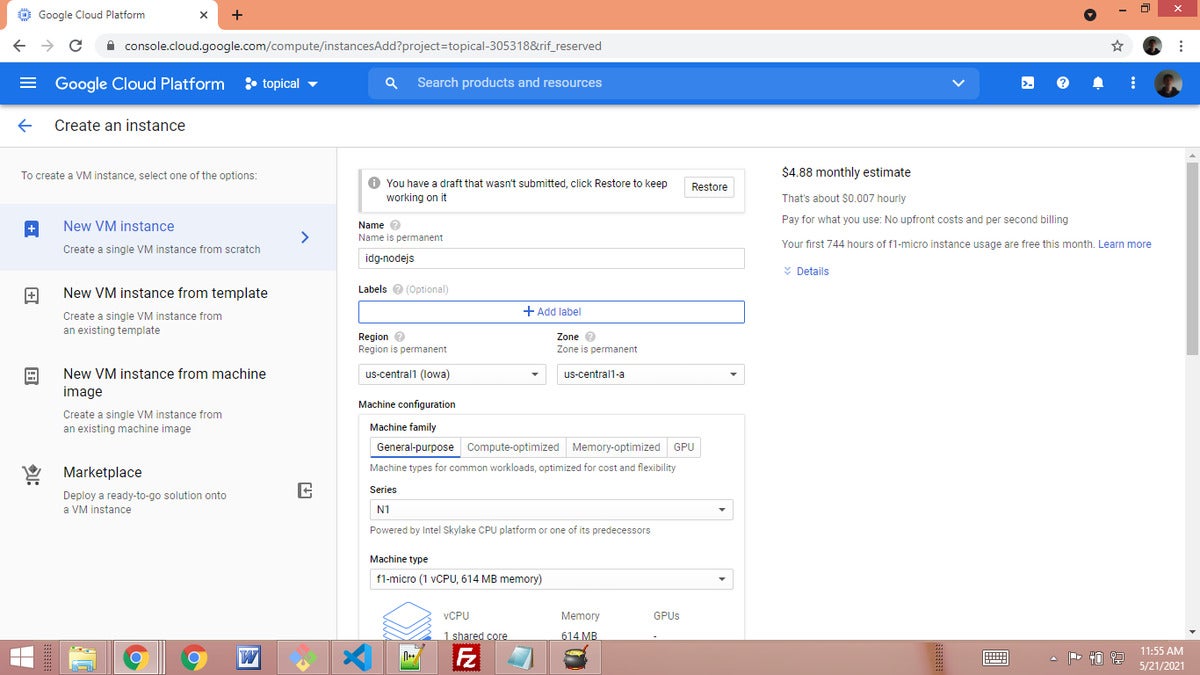The height and width of the screenshot is (675, 1200).
Task: Follow the Learn more link
Action: pyautogui.click(x=1125, y=244)
